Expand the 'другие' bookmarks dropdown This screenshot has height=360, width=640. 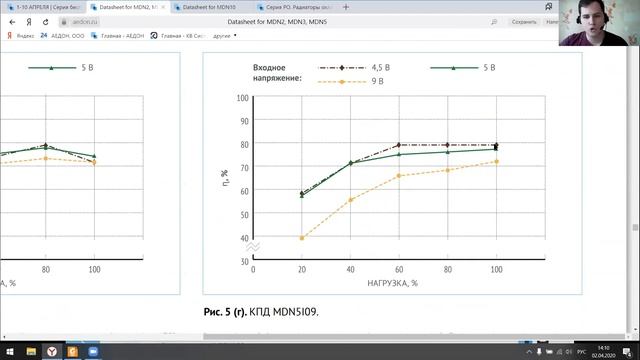tap(224, 36)
